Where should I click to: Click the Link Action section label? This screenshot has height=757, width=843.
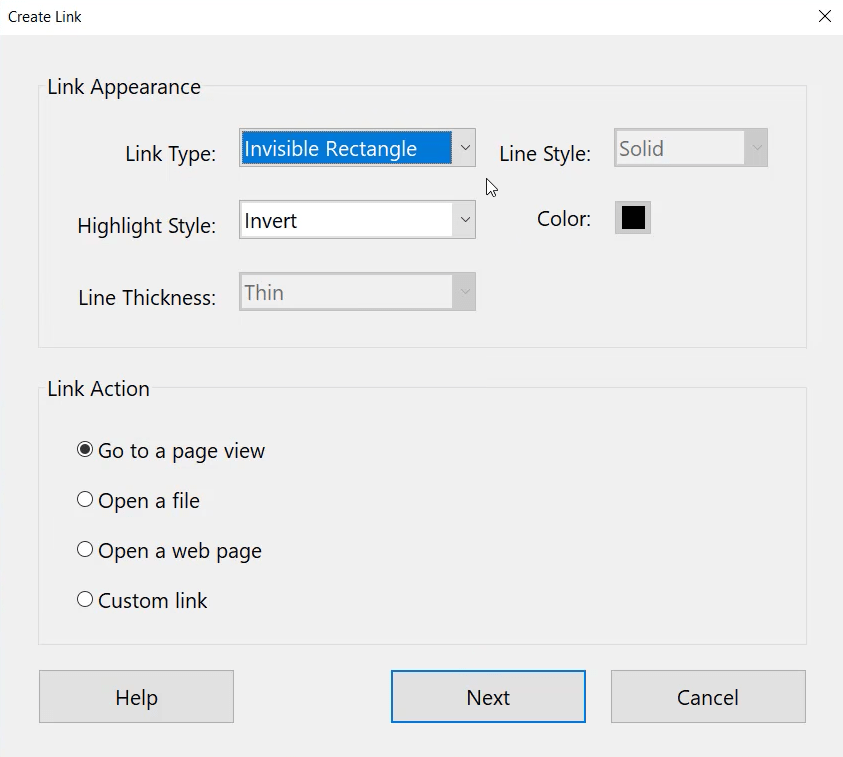[97, 389]
